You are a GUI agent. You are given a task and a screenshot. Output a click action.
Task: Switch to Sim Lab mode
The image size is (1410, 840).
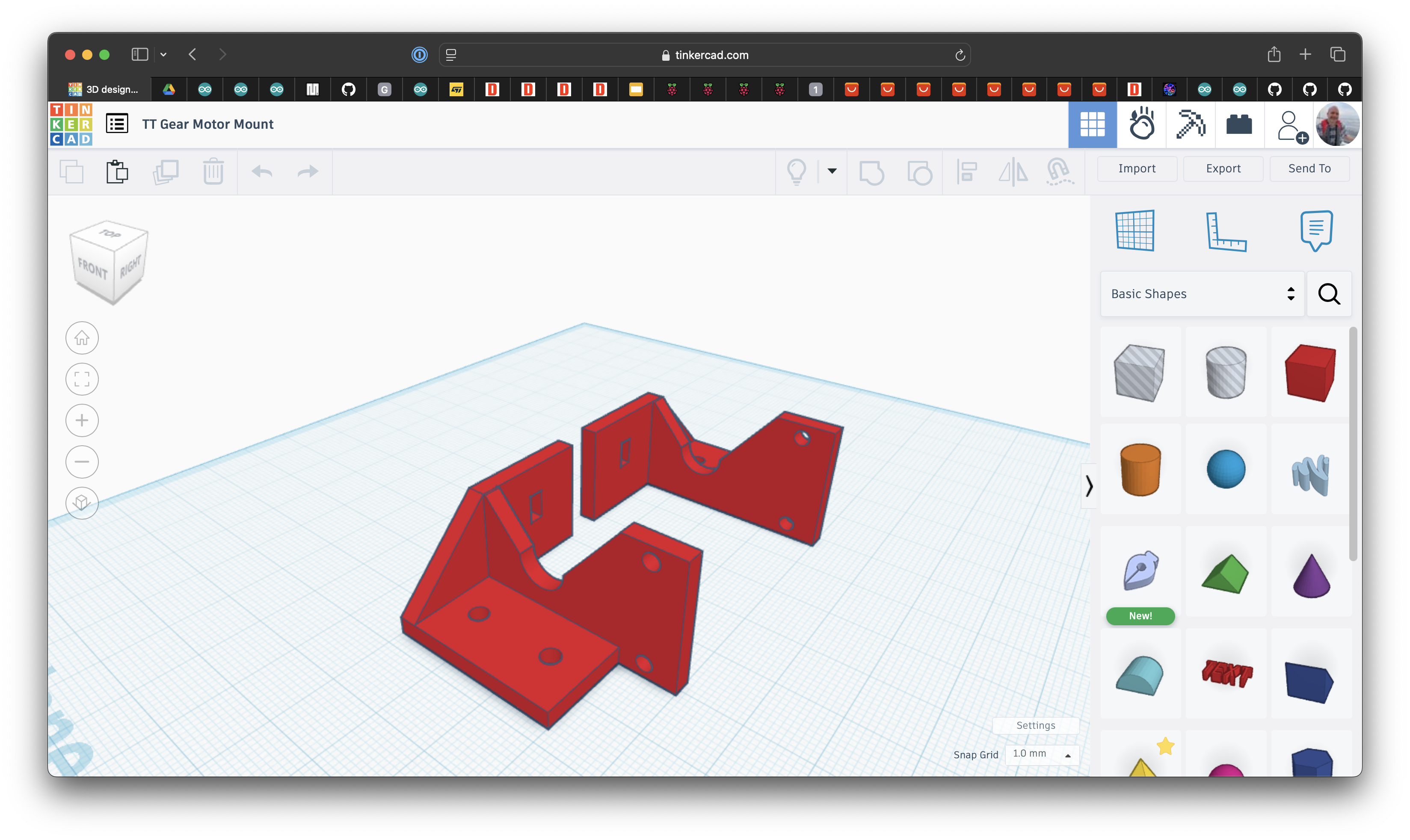(x=1142, y=124)
